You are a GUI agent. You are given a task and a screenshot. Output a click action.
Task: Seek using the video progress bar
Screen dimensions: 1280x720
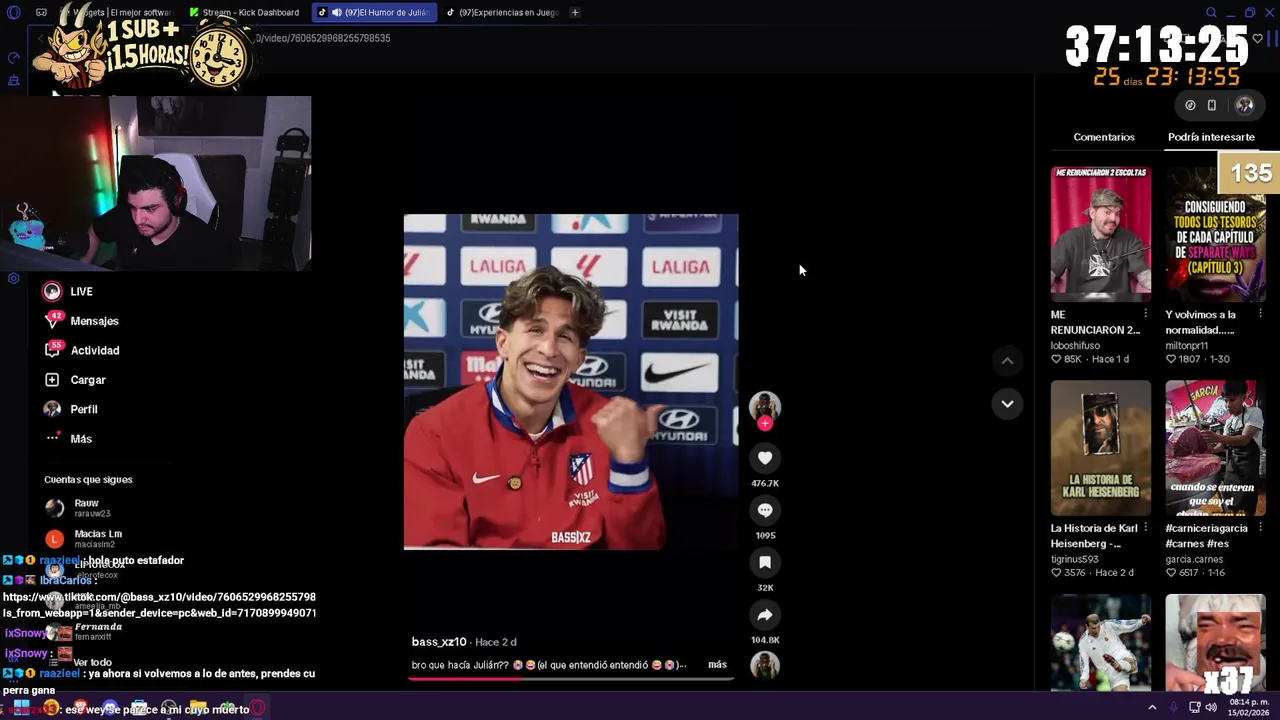571,678
